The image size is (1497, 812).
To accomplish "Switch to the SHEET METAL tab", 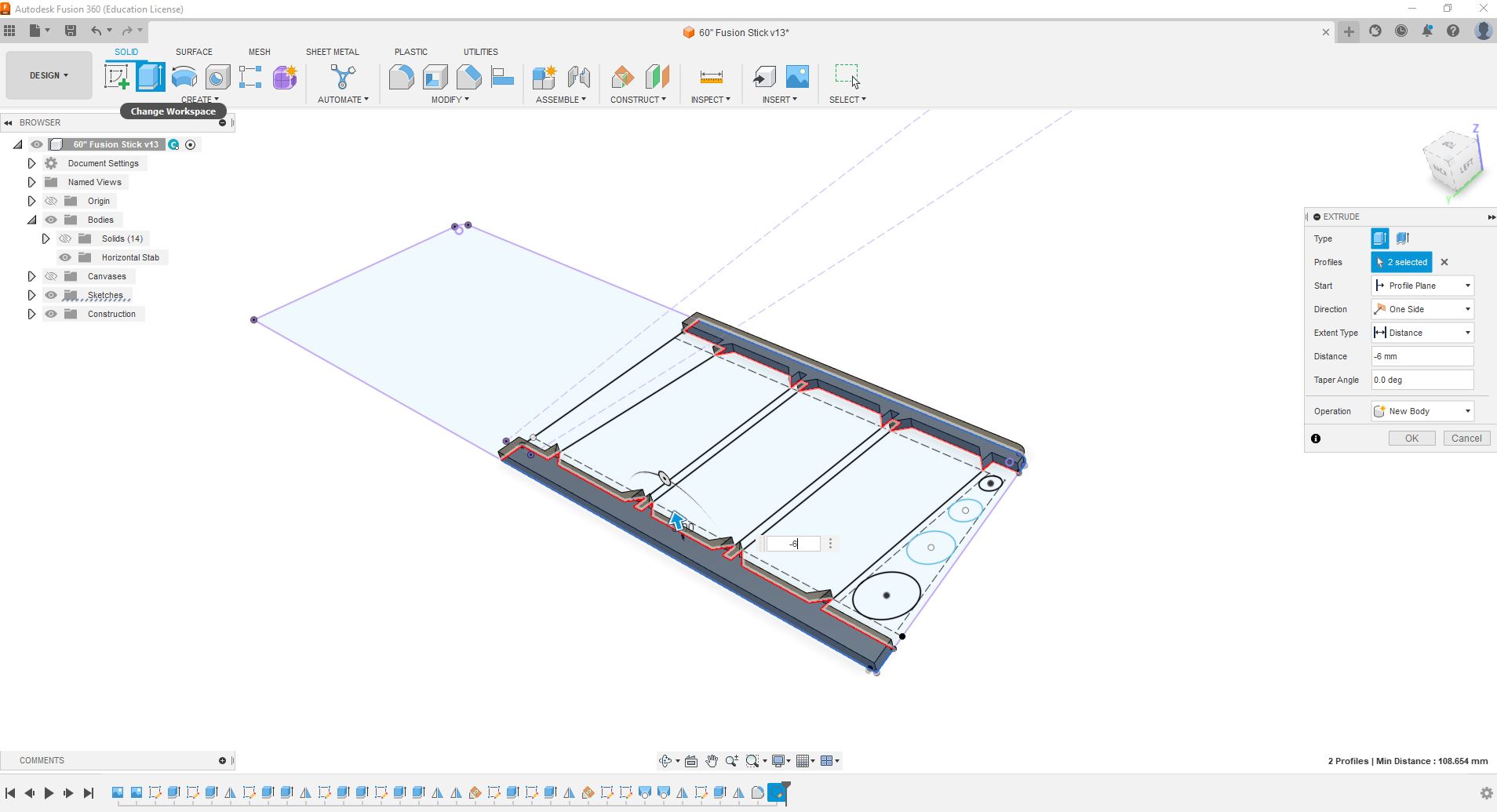I will pos(332,52).
